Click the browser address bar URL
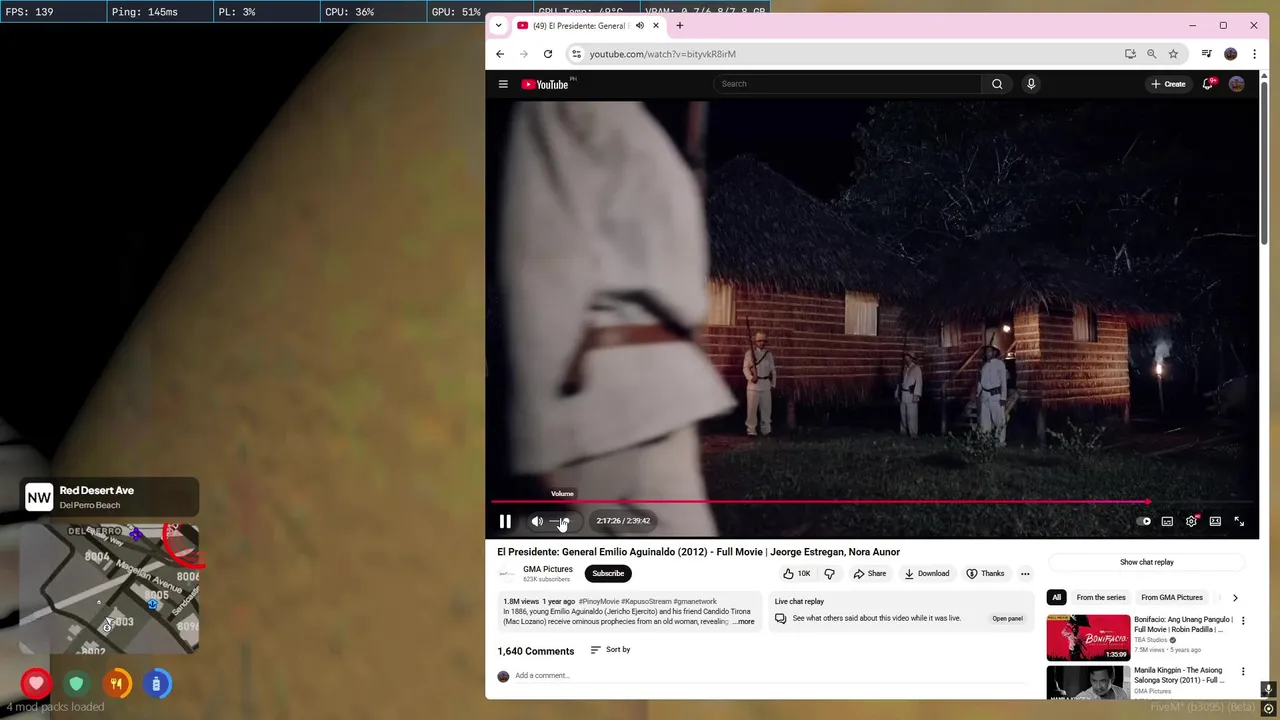 662,54
